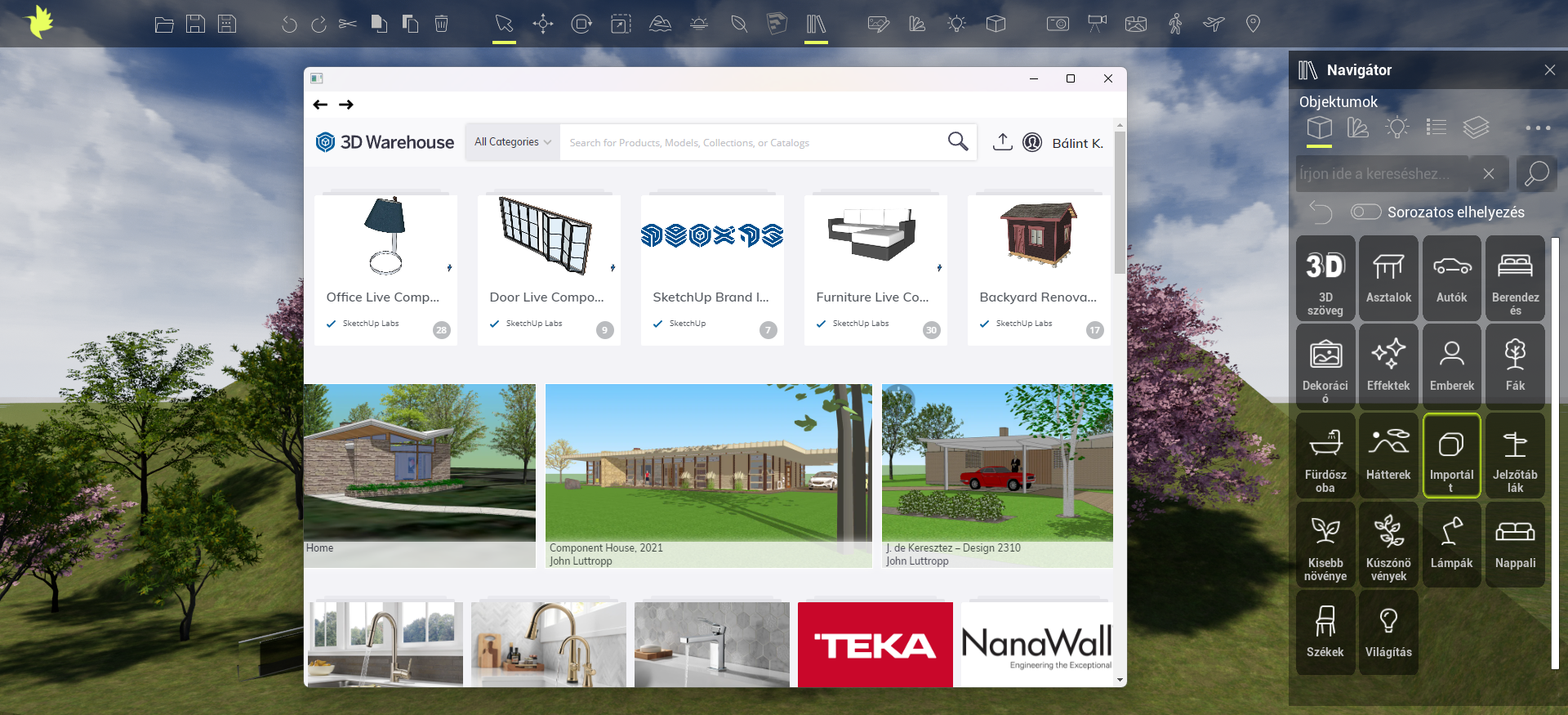This screenshot has width=1568, height=715.
Task: Open the Navigator three-dots more menu
Action: (x=1538, y=128)
